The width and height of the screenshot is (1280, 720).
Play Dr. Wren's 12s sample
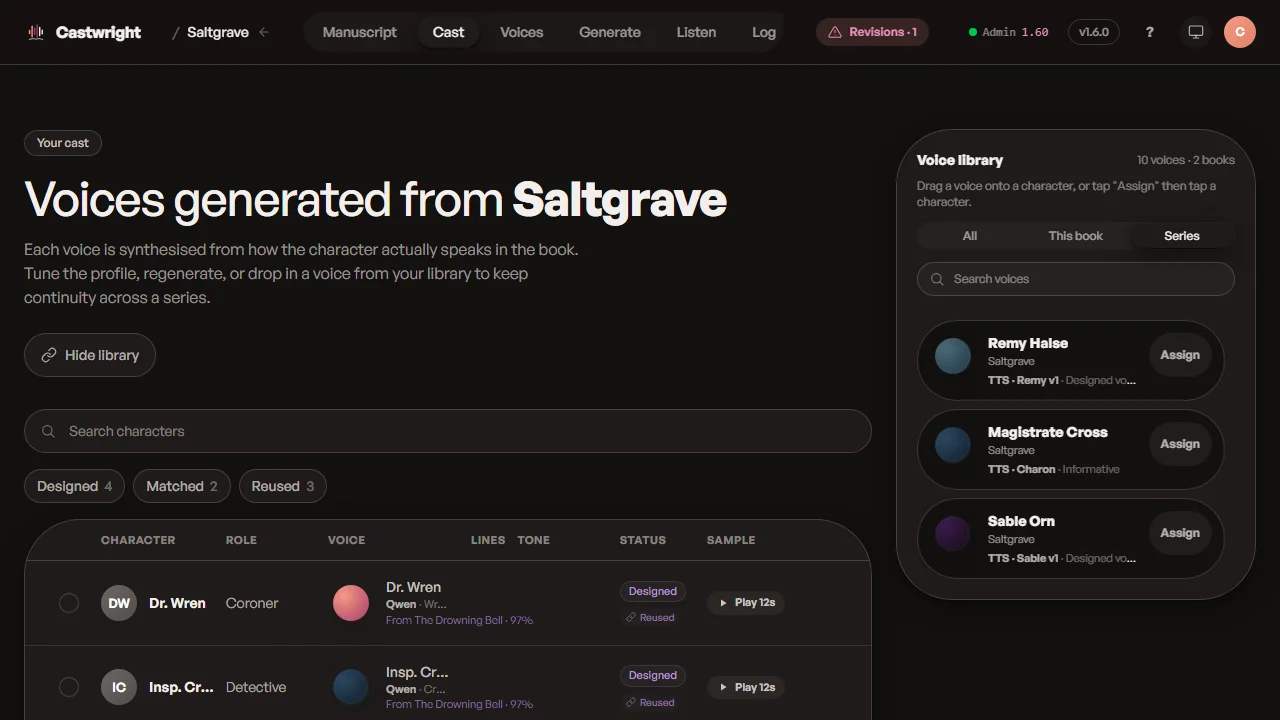pos(747,603)
